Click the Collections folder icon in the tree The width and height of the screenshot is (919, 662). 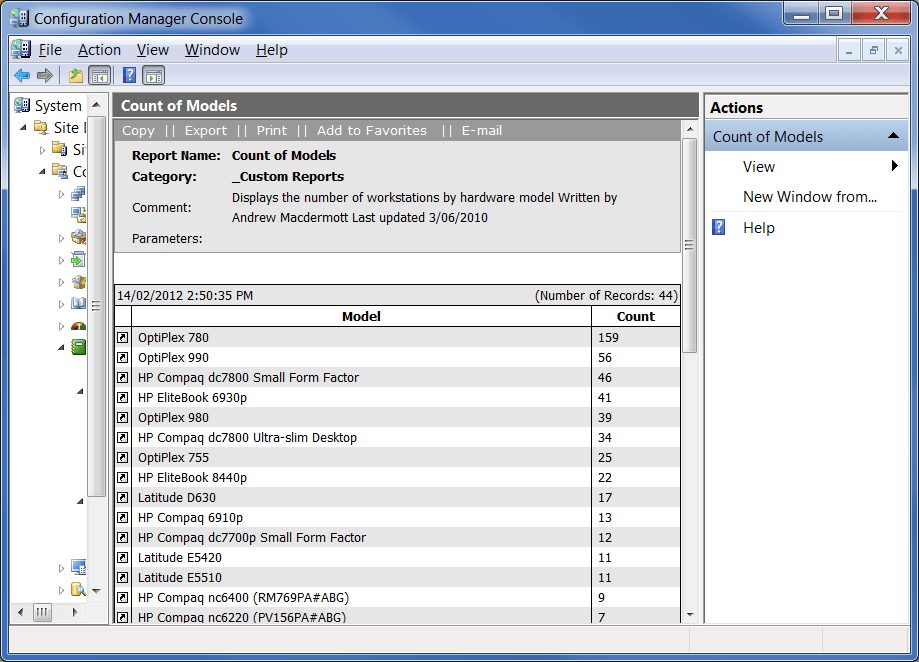point(59,171)
